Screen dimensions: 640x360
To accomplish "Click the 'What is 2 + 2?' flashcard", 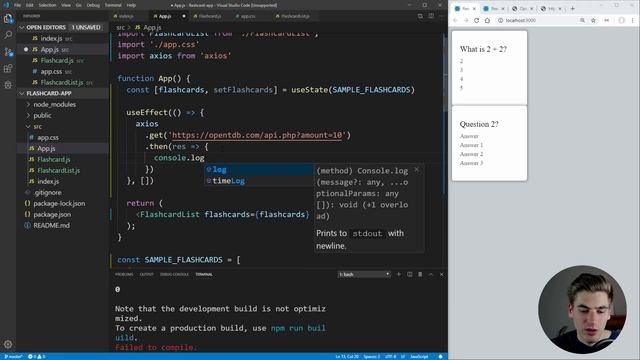I will pos(489,67).
